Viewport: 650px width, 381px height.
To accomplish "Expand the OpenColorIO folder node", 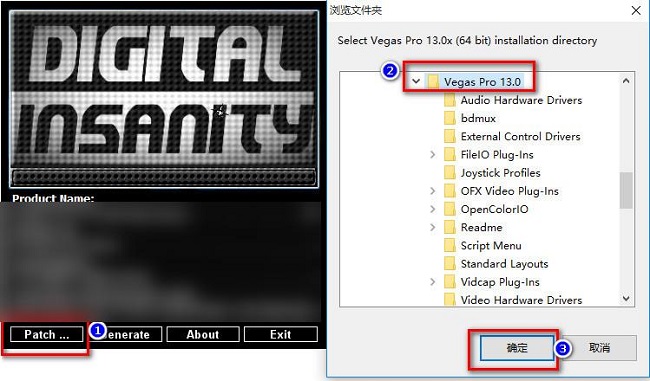I will click(433, 209).
